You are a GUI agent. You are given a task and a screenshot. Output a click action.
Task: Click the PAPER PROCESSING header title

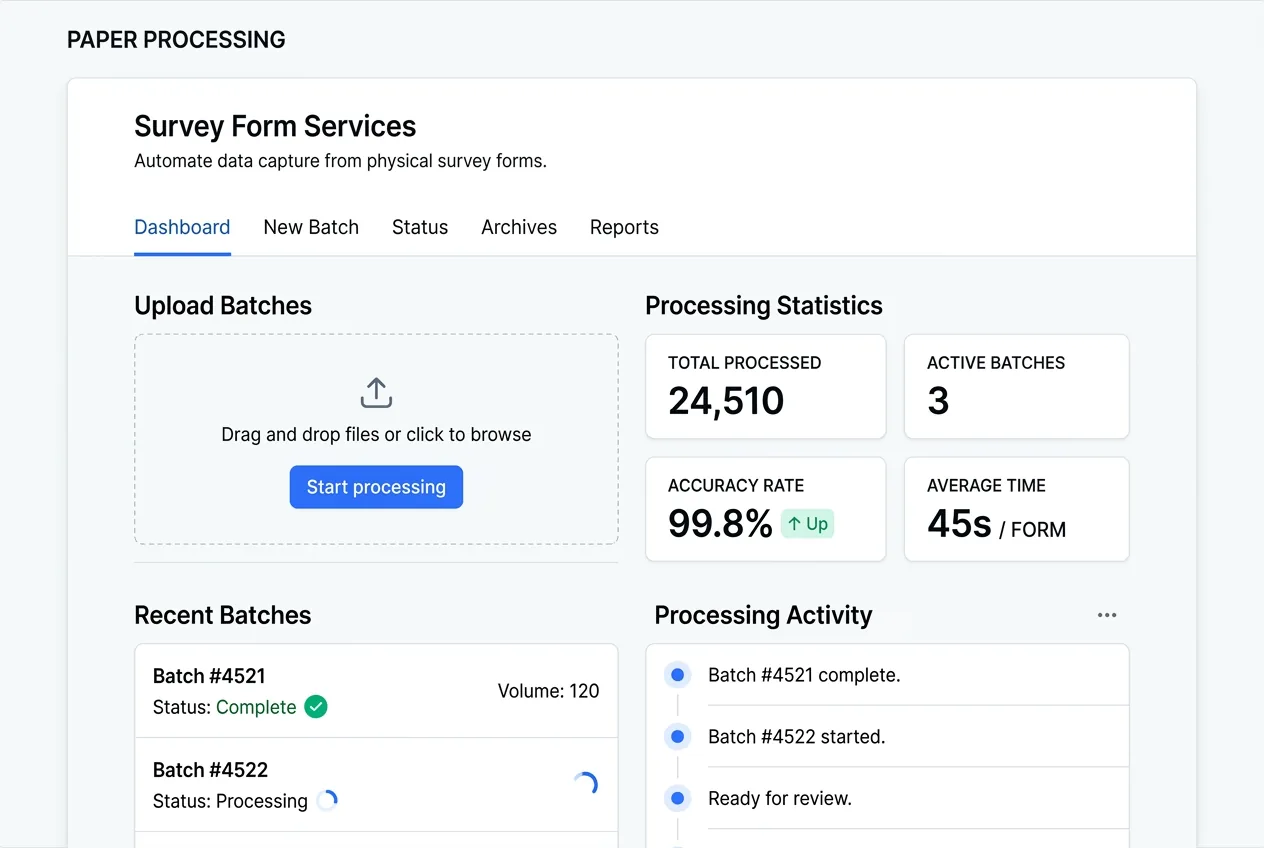176,40
